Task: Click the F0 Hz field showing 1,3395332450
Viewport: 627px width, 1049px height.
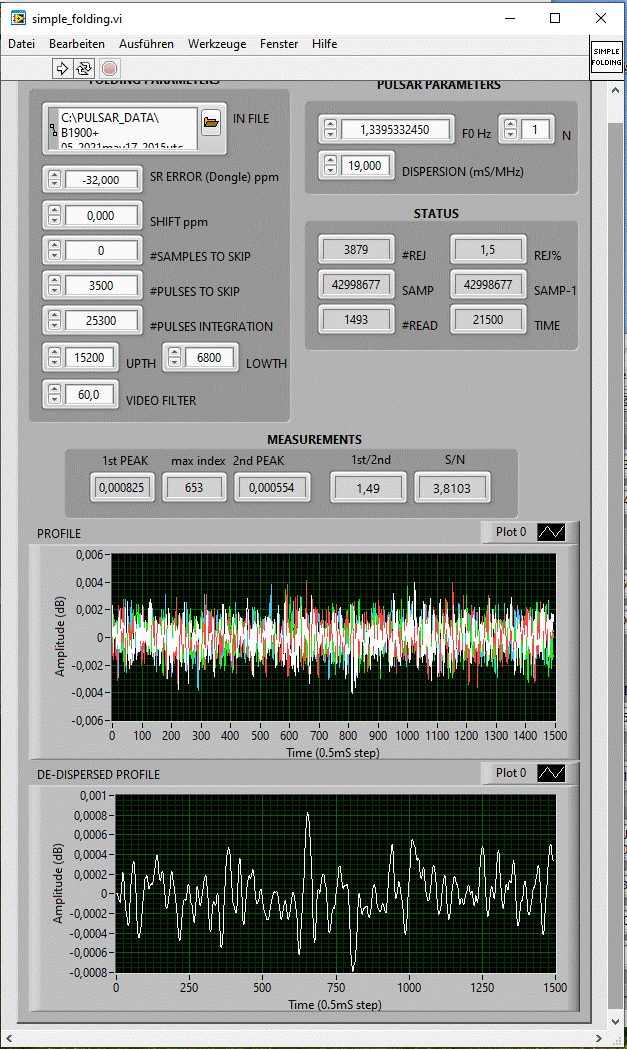Action: click(395, 129)
